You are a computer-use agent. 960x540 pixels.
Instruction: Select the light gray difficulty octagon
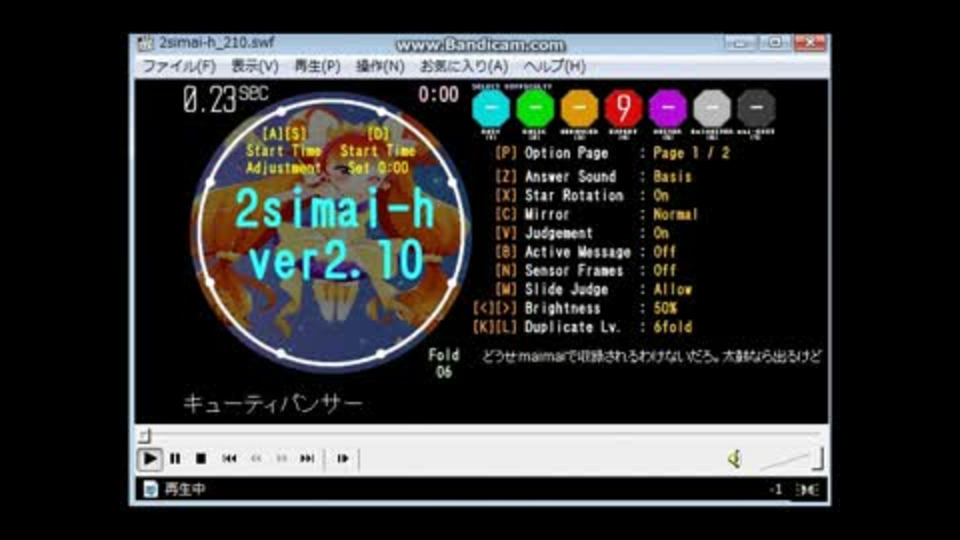(x=712, y=108)
